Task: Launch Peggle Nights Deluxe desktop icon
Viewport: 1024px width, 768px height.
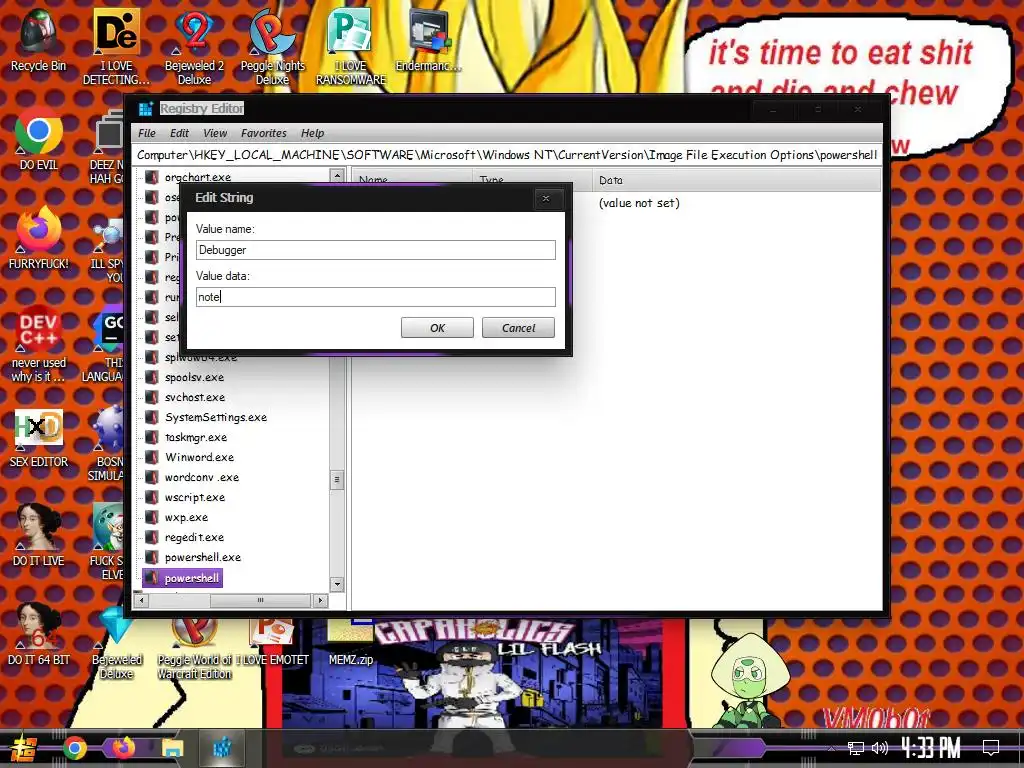Action: [272, 46]
